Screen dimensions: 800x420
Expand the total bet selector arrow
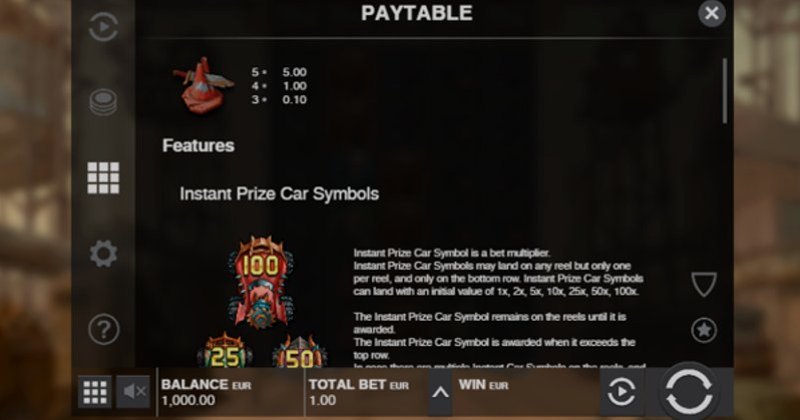(x=440, y=392)
